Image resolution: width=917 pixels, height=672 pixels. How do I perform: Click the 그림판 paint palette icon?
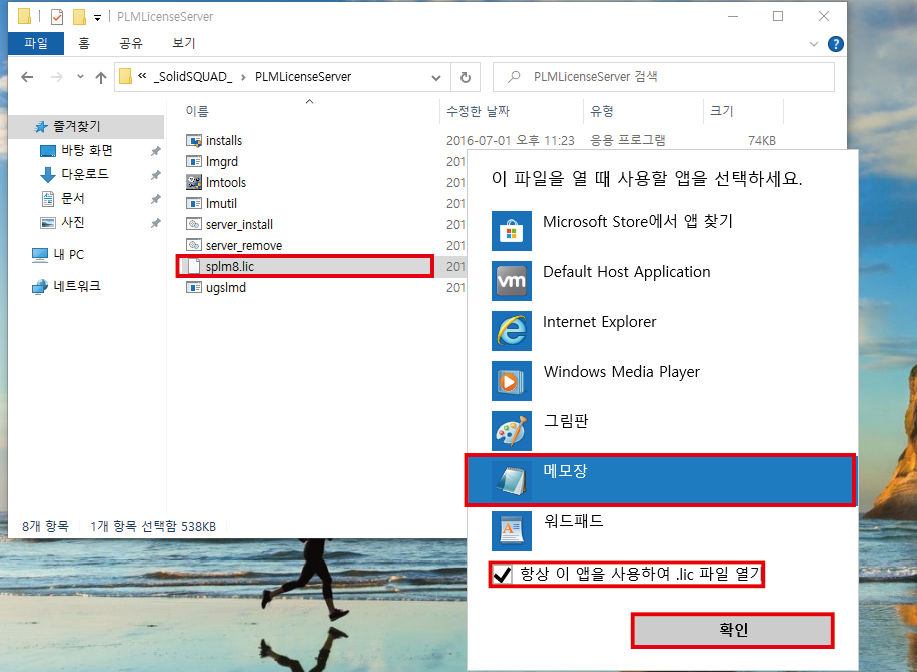click(x=512, y=430)
